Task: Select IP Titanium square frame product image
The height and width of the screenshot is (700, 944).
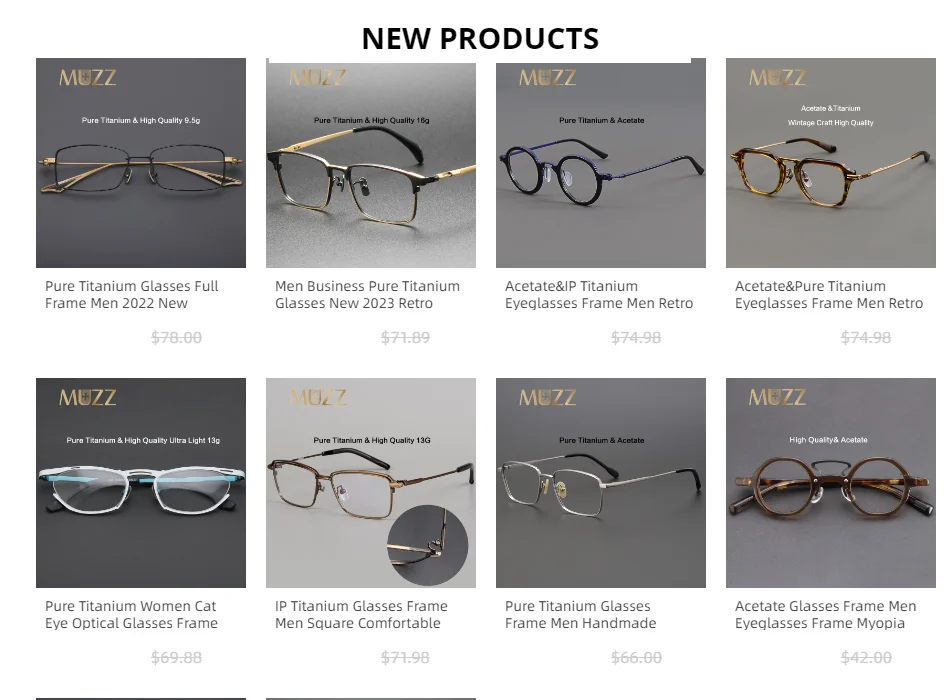Action: (371, 483)
